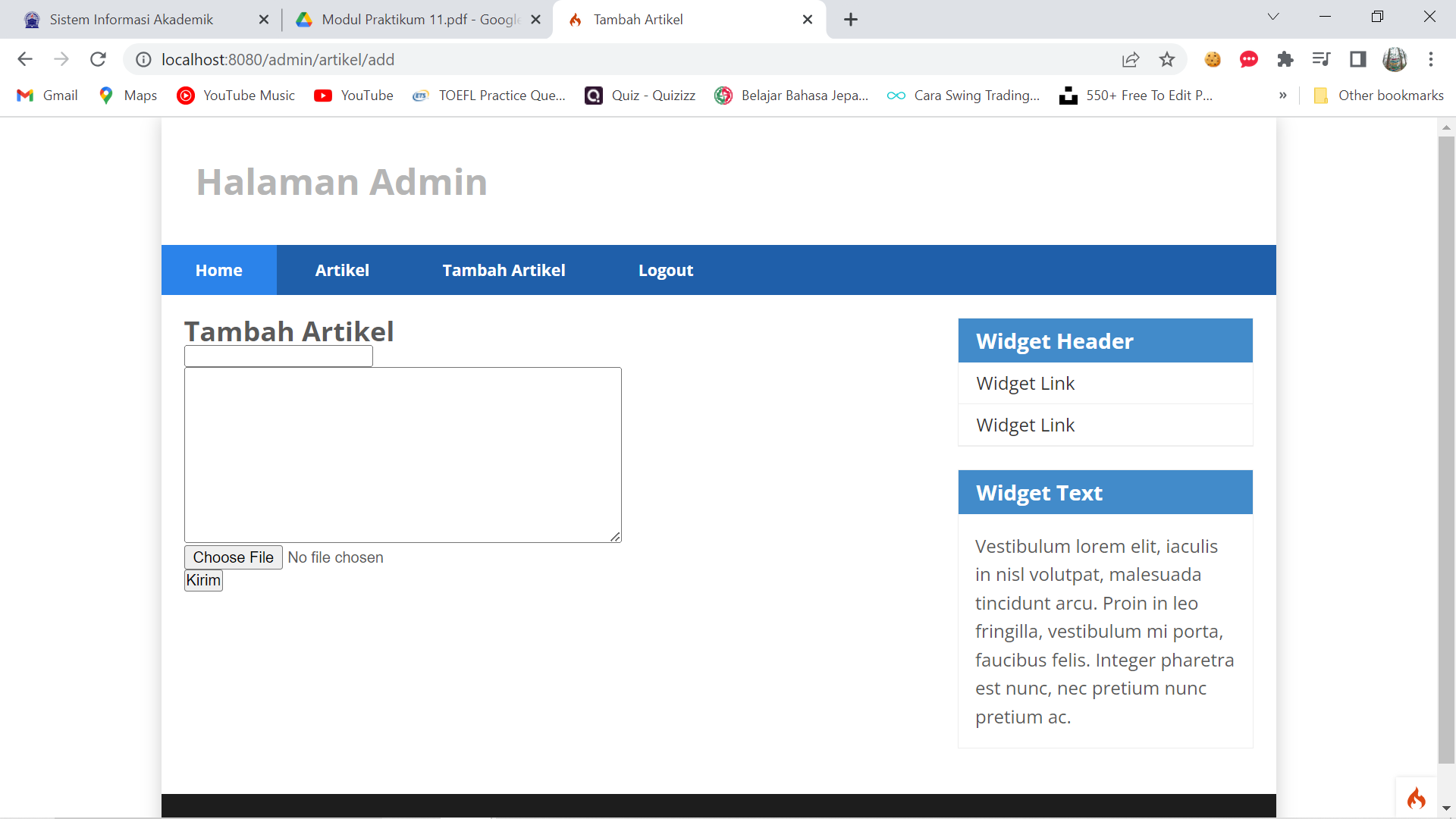Switch to the Modul Praktikum 11.pdf tab
The height and width of the screenshot is (819, 1456).
coord(409,20)
